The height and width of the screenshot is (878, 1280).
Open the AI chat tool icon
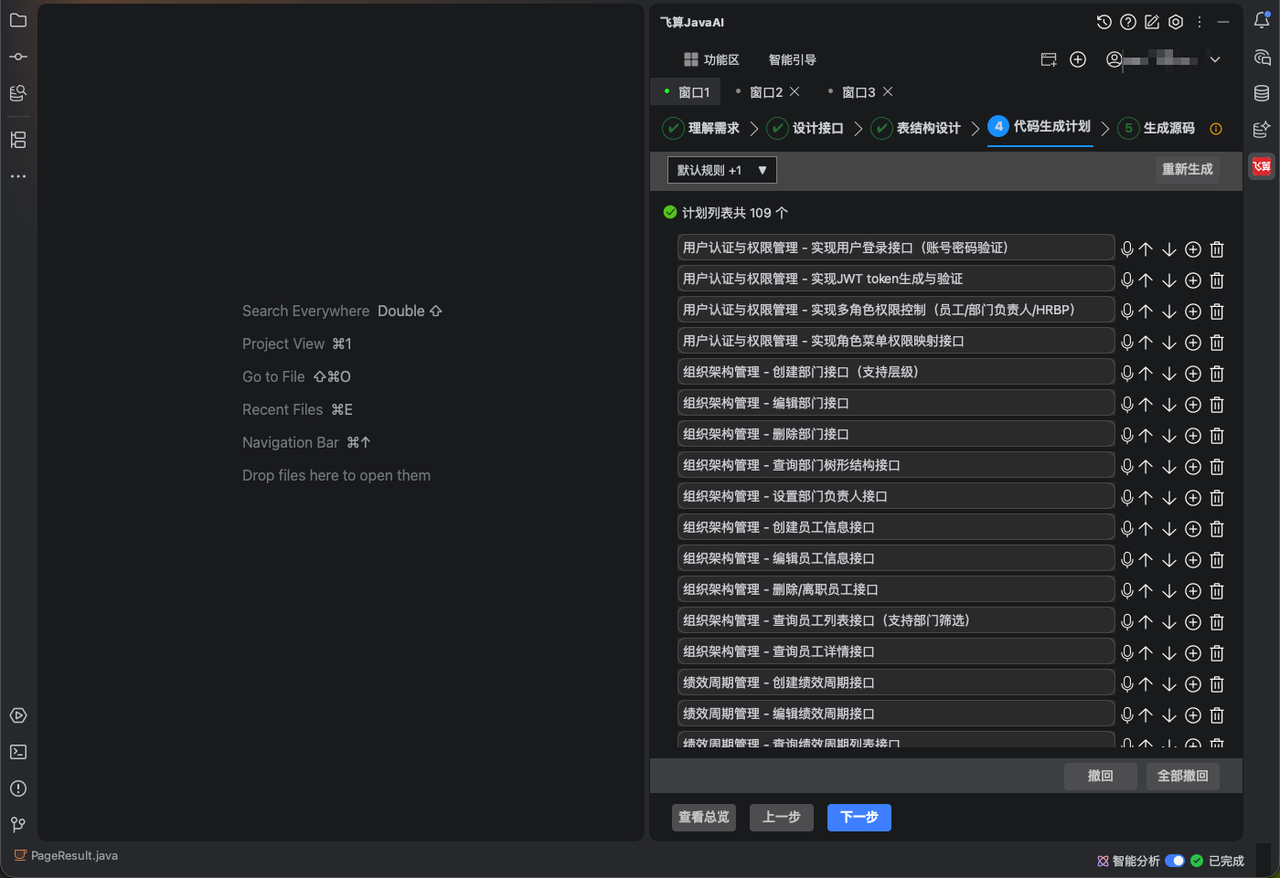pyautogui.click(x=1262, y=57)
